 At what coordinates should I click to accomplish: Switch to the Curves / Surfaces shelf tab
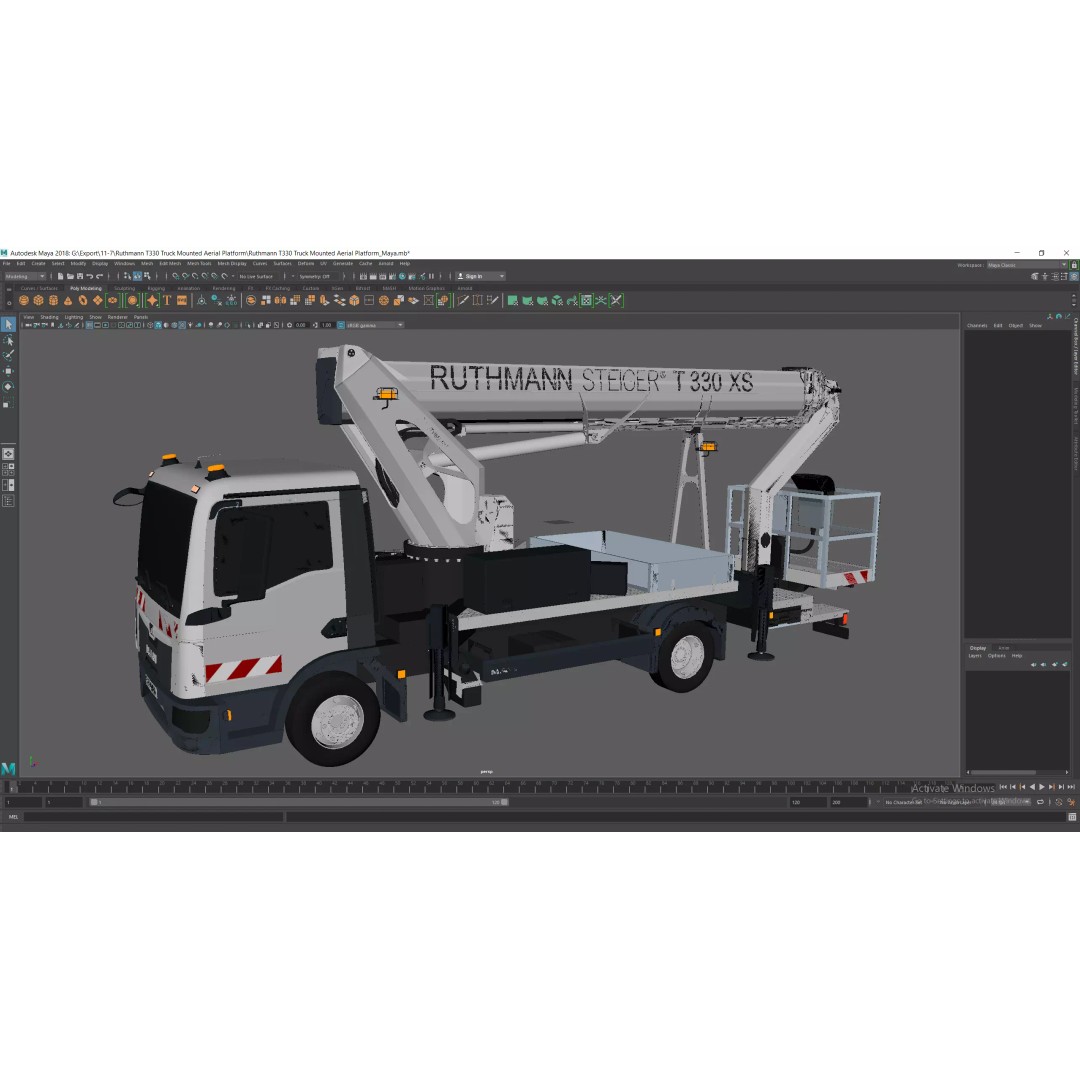(39, 288)
